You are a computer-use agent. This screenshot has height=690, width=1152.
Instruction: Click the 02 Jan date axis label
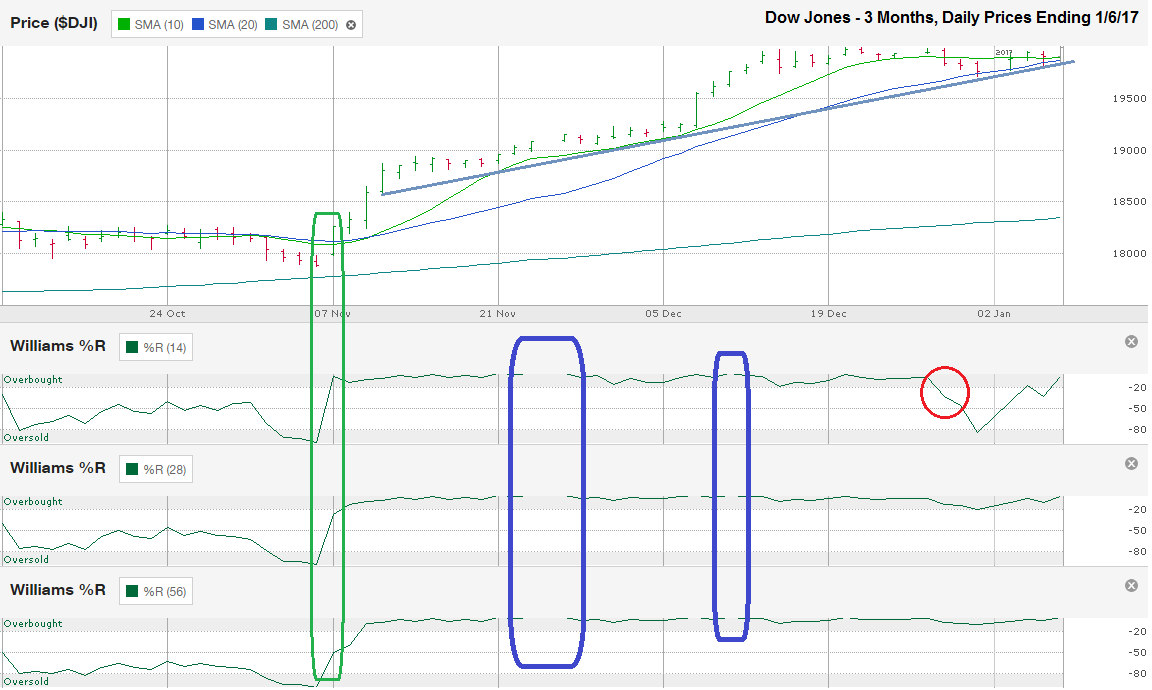point(994,314)
